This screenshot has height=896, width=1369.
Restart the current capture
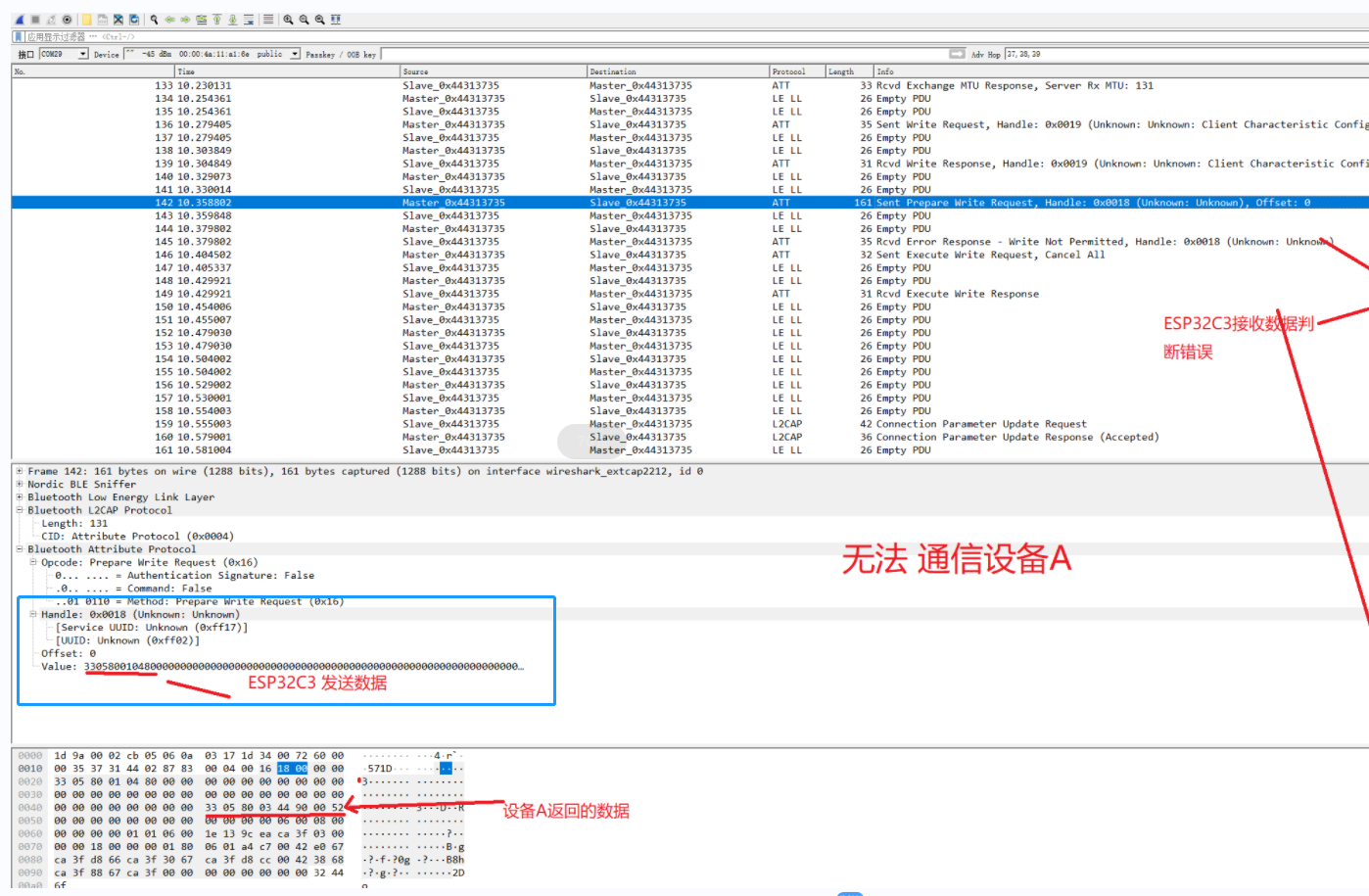click(51, 20)
